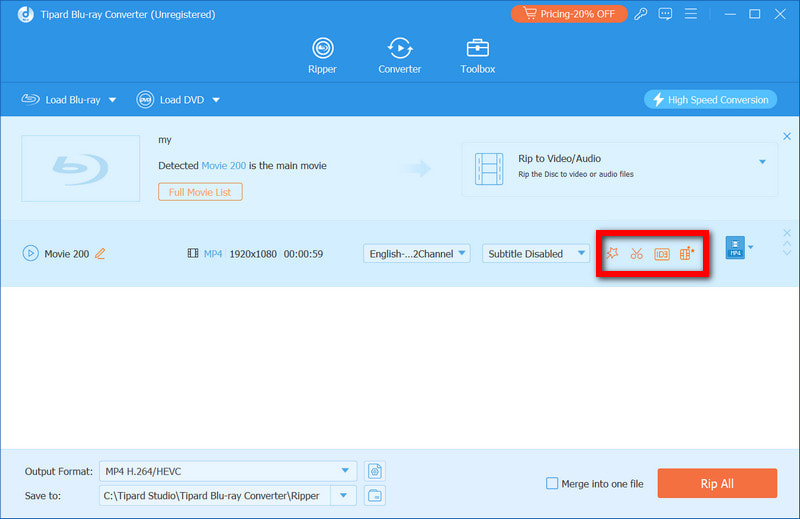Image resolution: width=800 pixels, height=519 pixels.
Task: Expand the Rip to Video/Audio dropdown
Action: 762,162
